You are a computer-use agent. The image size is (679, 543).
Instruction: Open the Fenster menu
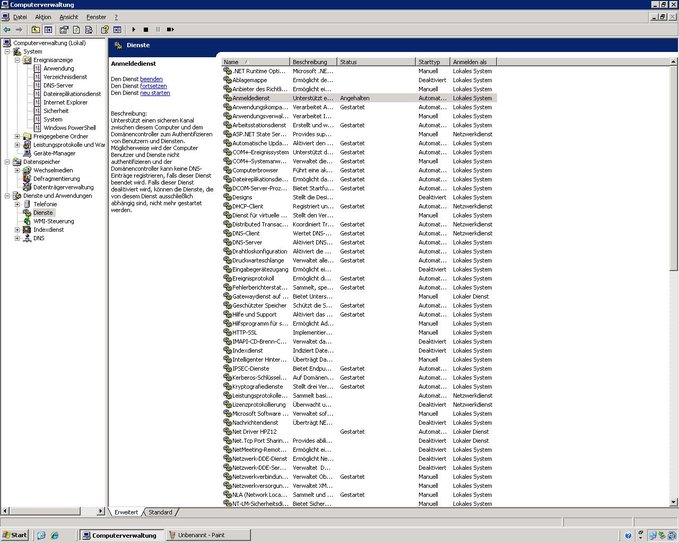(x=96, y=17)
